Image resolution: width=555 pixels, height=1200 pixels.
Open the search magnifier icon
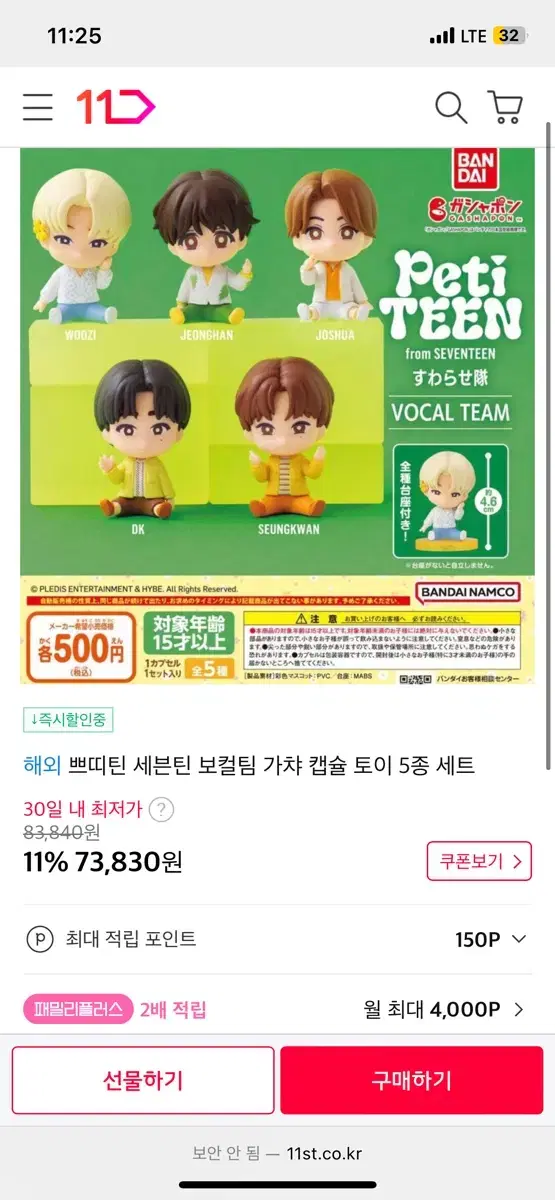pyautogui.click(x=451, y=107)
